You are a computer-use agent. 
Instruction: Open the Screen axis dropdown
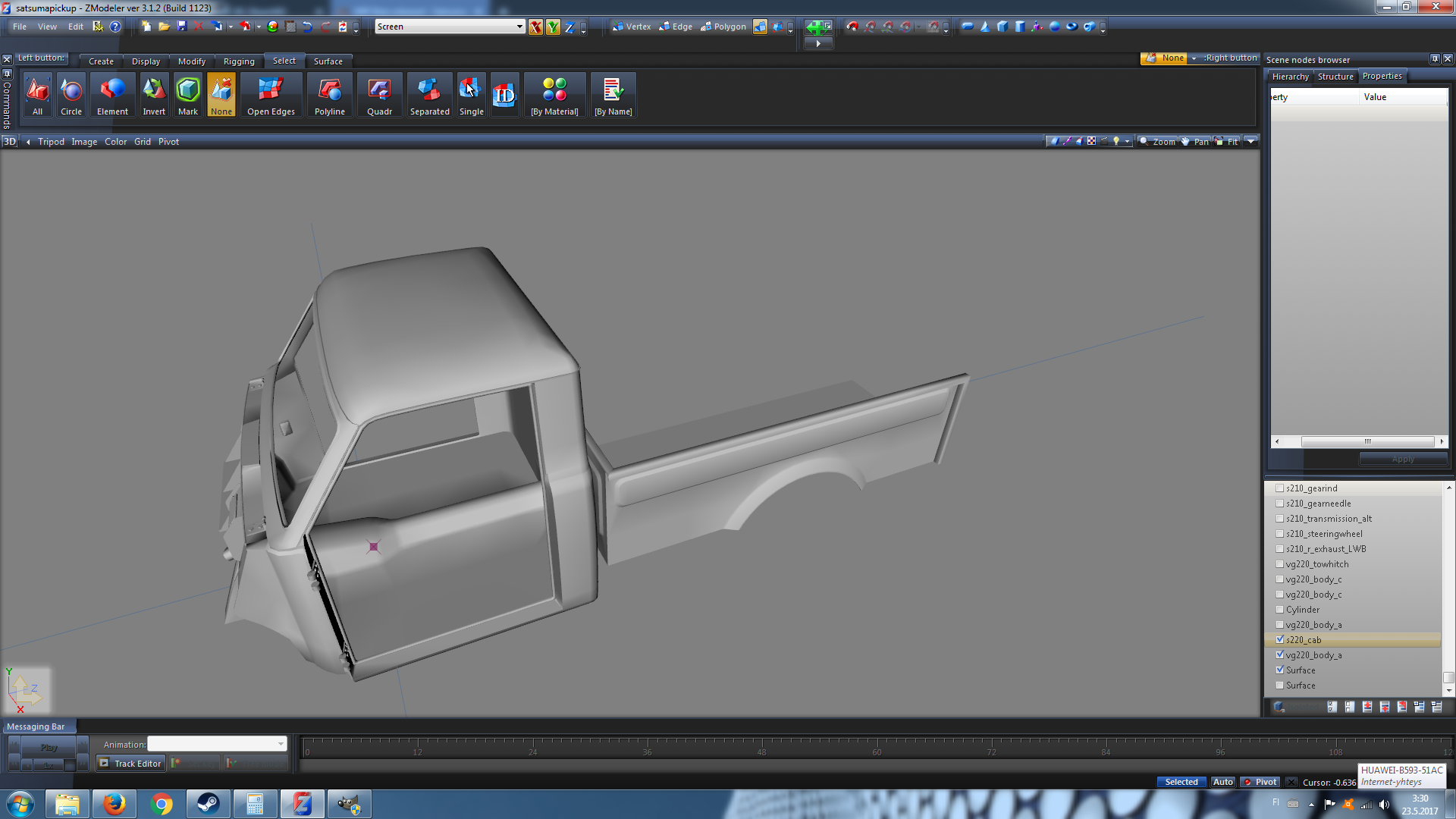click(x=519, y=27)
